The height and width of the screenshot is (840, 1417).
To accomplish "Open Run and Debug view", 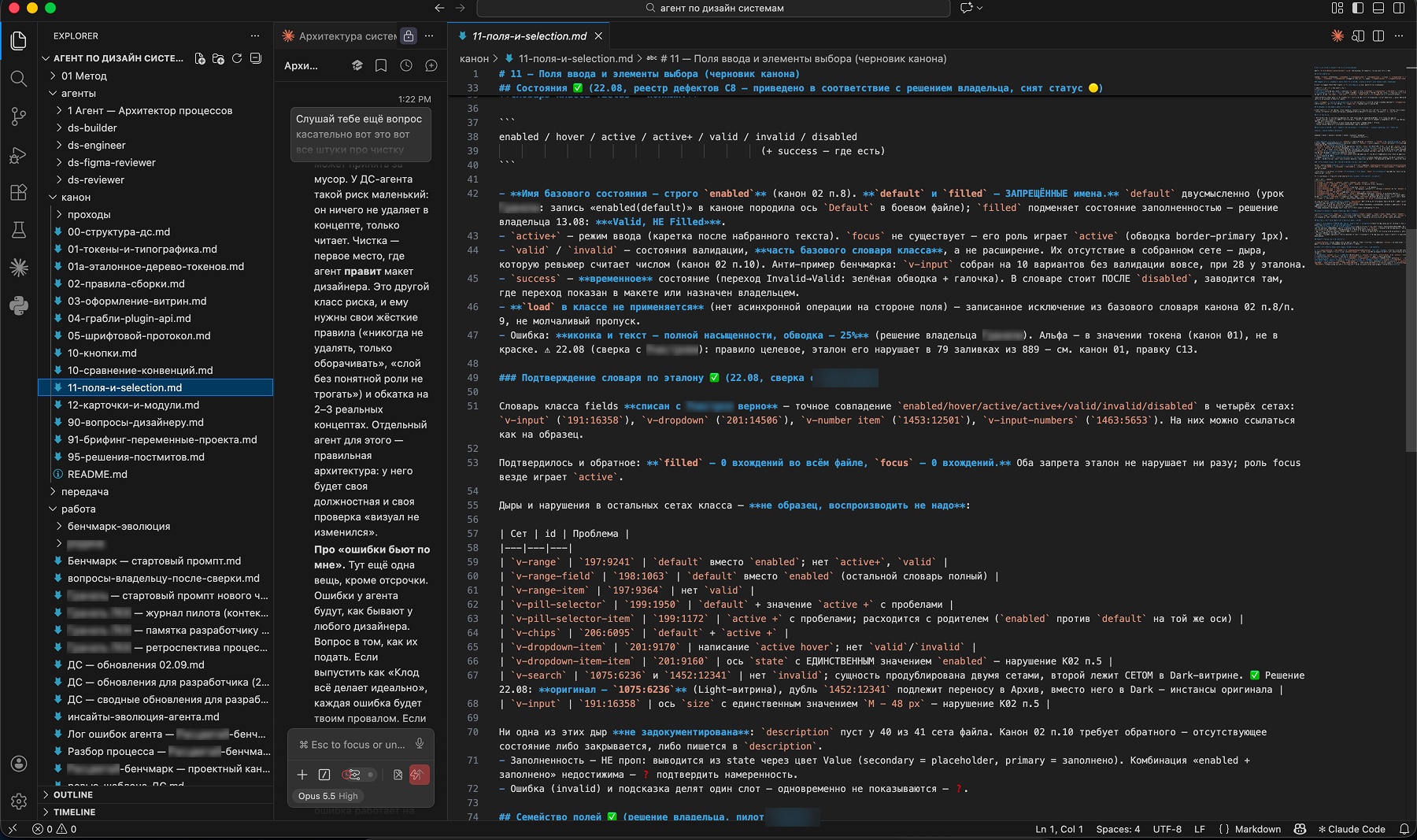I will click(19, 154).
